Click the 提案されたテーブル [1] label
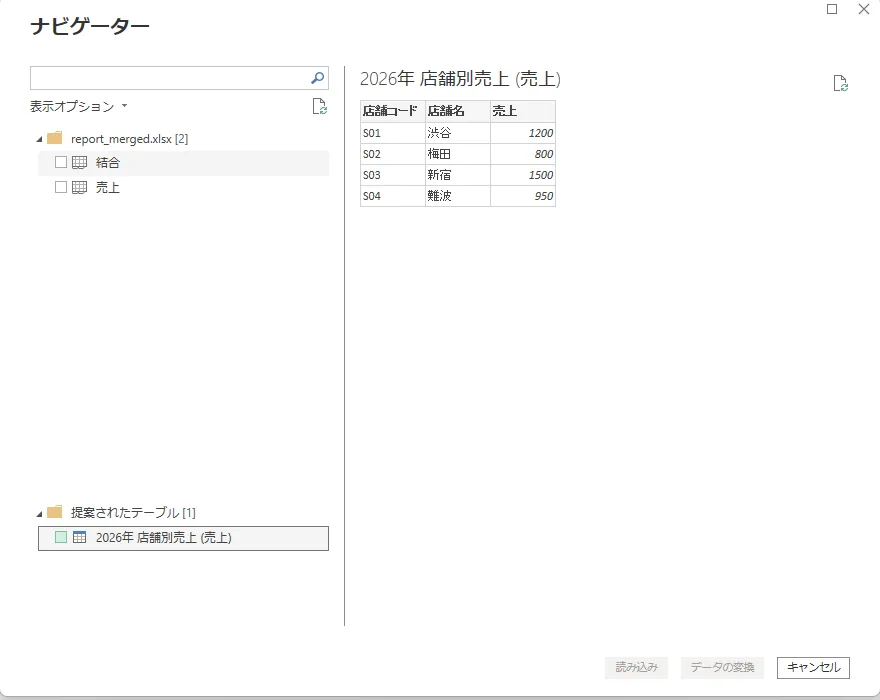 (133, 513)
